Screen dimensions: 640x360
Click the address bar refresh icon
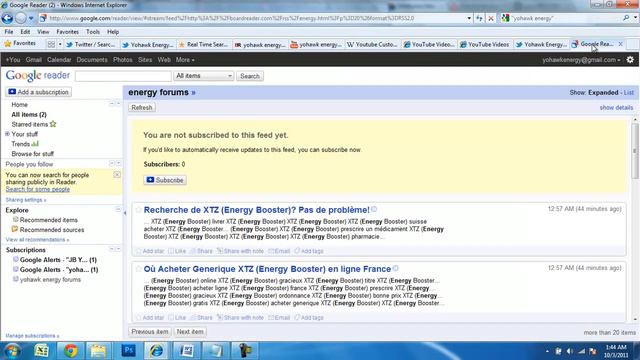click(479, 18)
